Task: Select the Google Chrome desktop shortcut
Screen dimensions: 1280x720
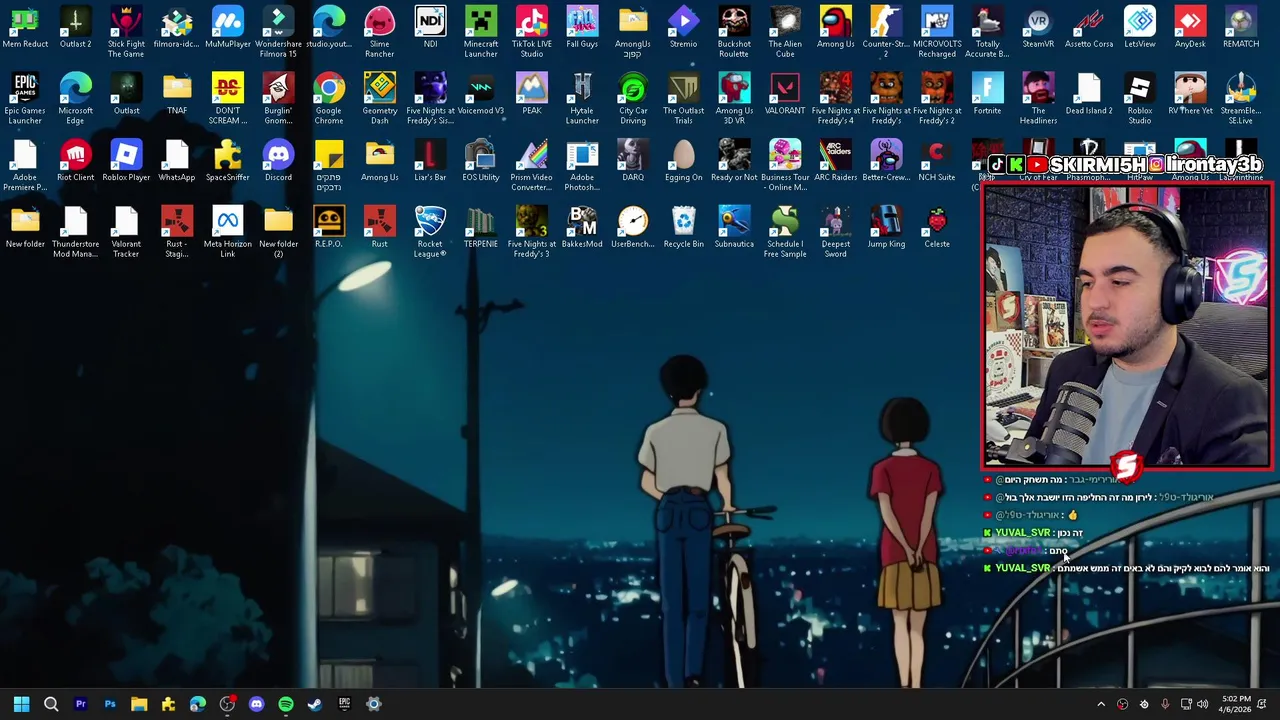Action: tap(329, 98)
